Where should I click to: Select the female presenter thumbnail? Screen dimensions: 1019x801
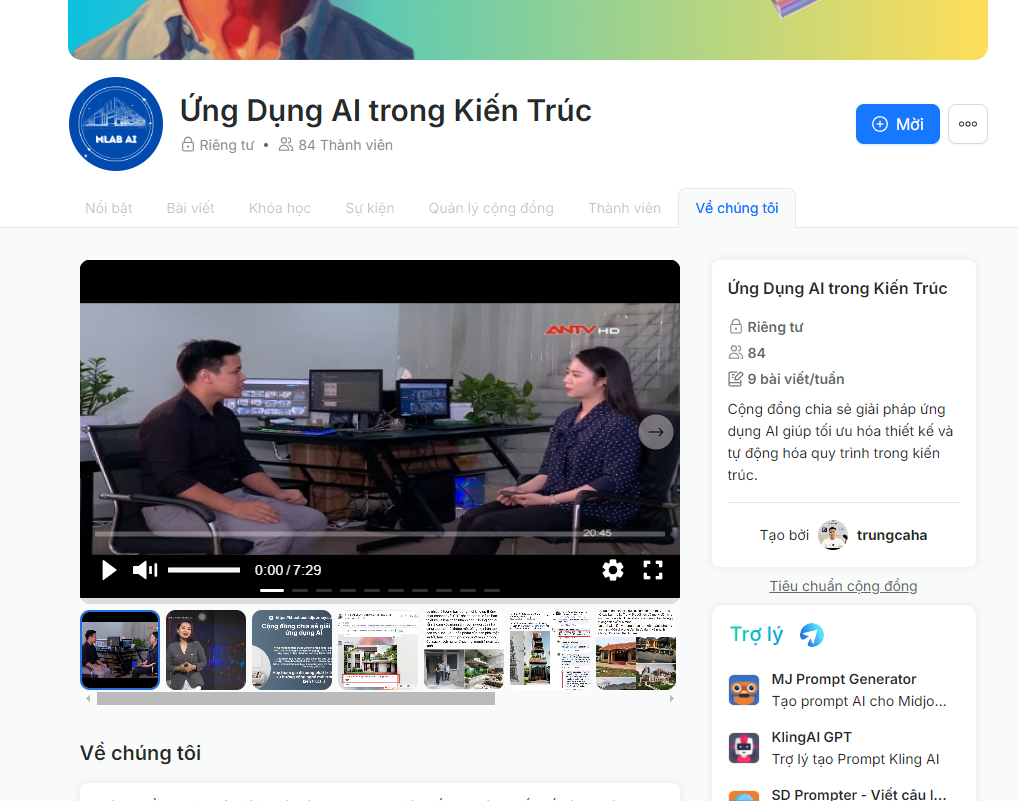(205, 650)
